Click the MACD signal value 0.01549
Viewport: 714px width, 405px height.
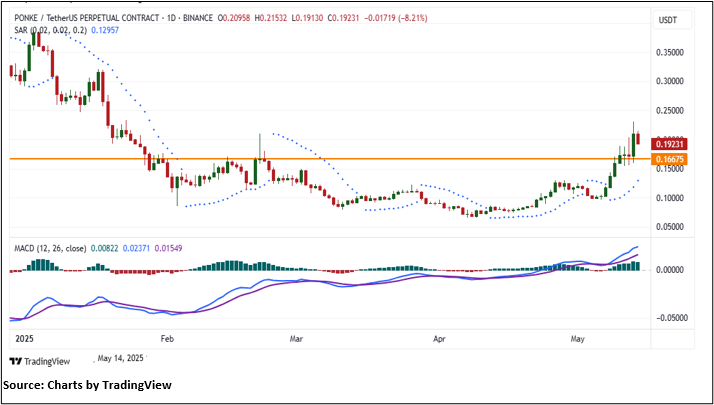[169, 249]
